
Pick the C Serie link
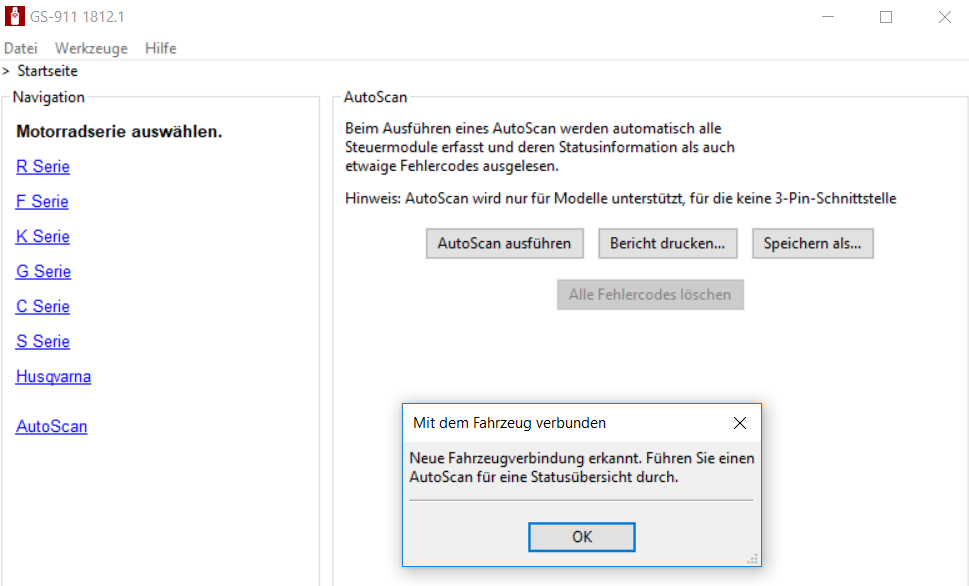(x=43, y=307)
